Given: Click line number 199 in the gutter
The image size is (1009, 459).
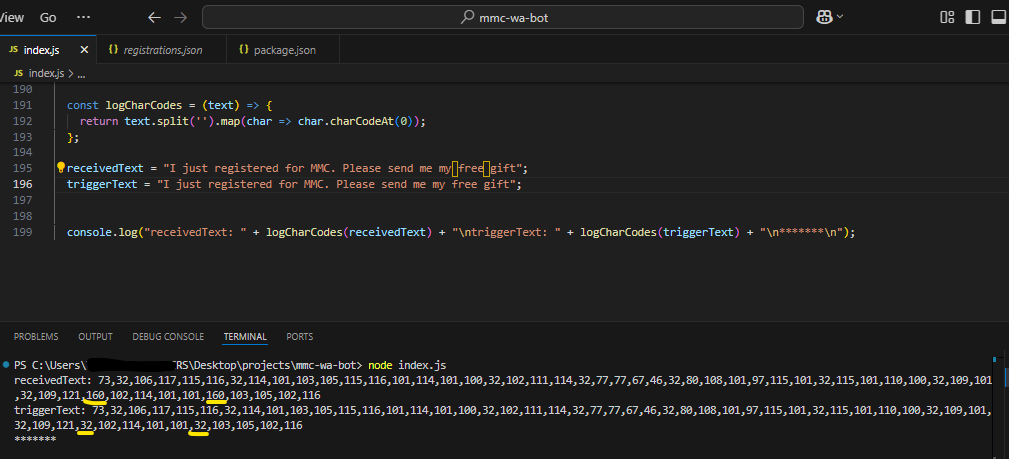Looking at the screenshot, I should 22,232.
